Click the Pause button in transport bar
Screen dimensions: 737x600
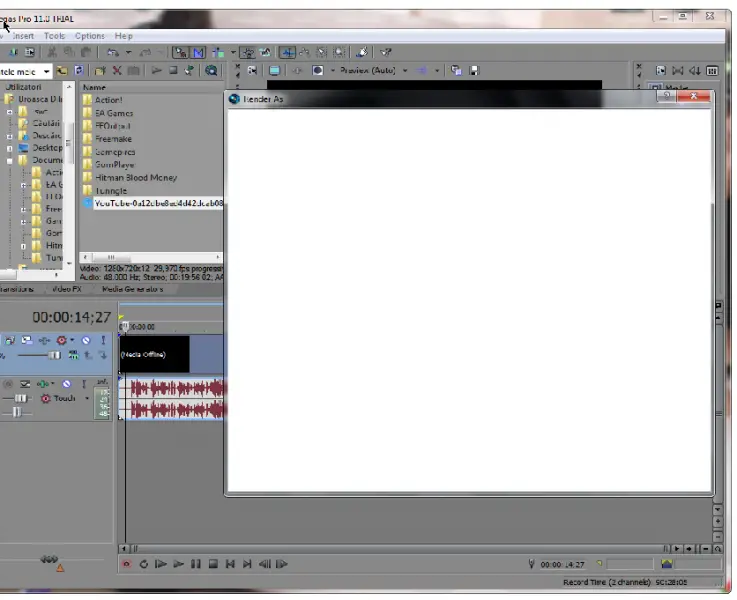pos(196,564)
